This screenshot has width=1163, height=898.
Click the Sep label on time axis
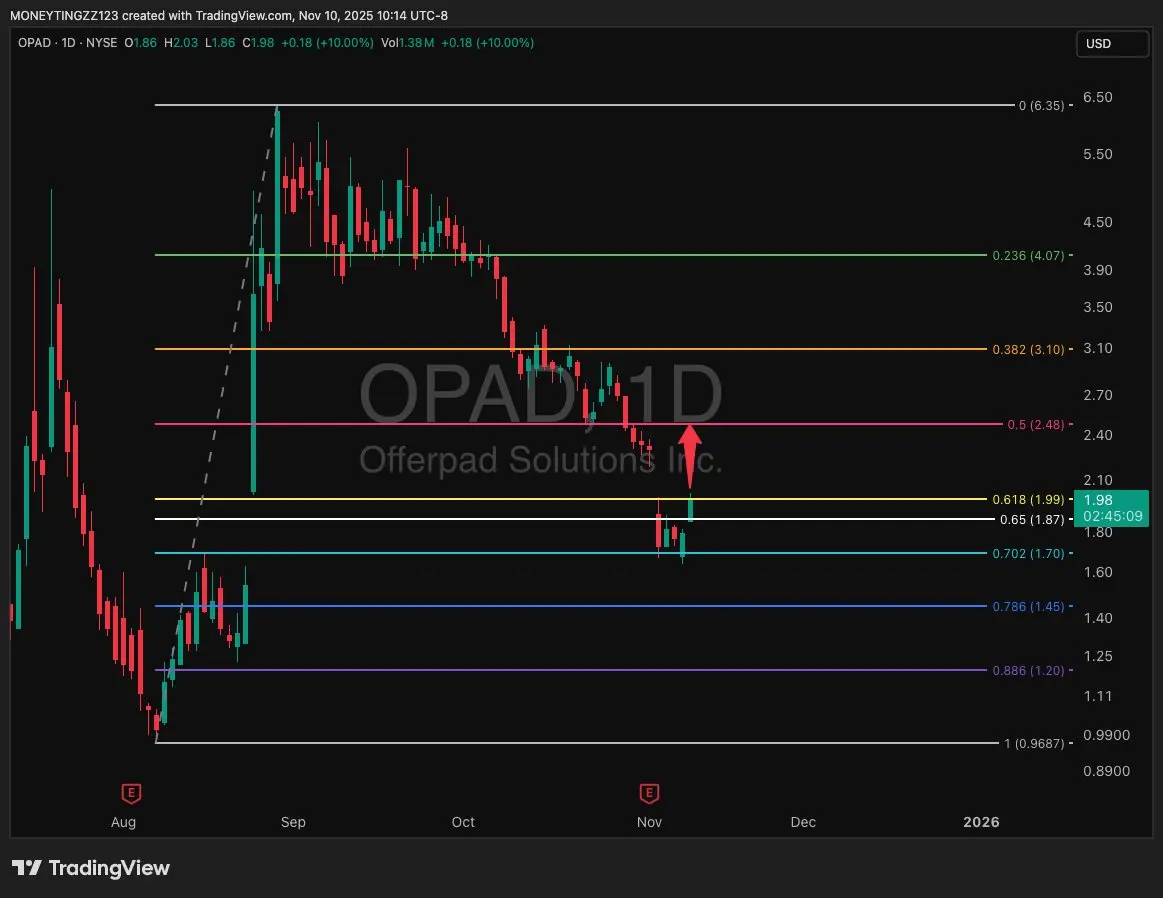pos(293,822)
